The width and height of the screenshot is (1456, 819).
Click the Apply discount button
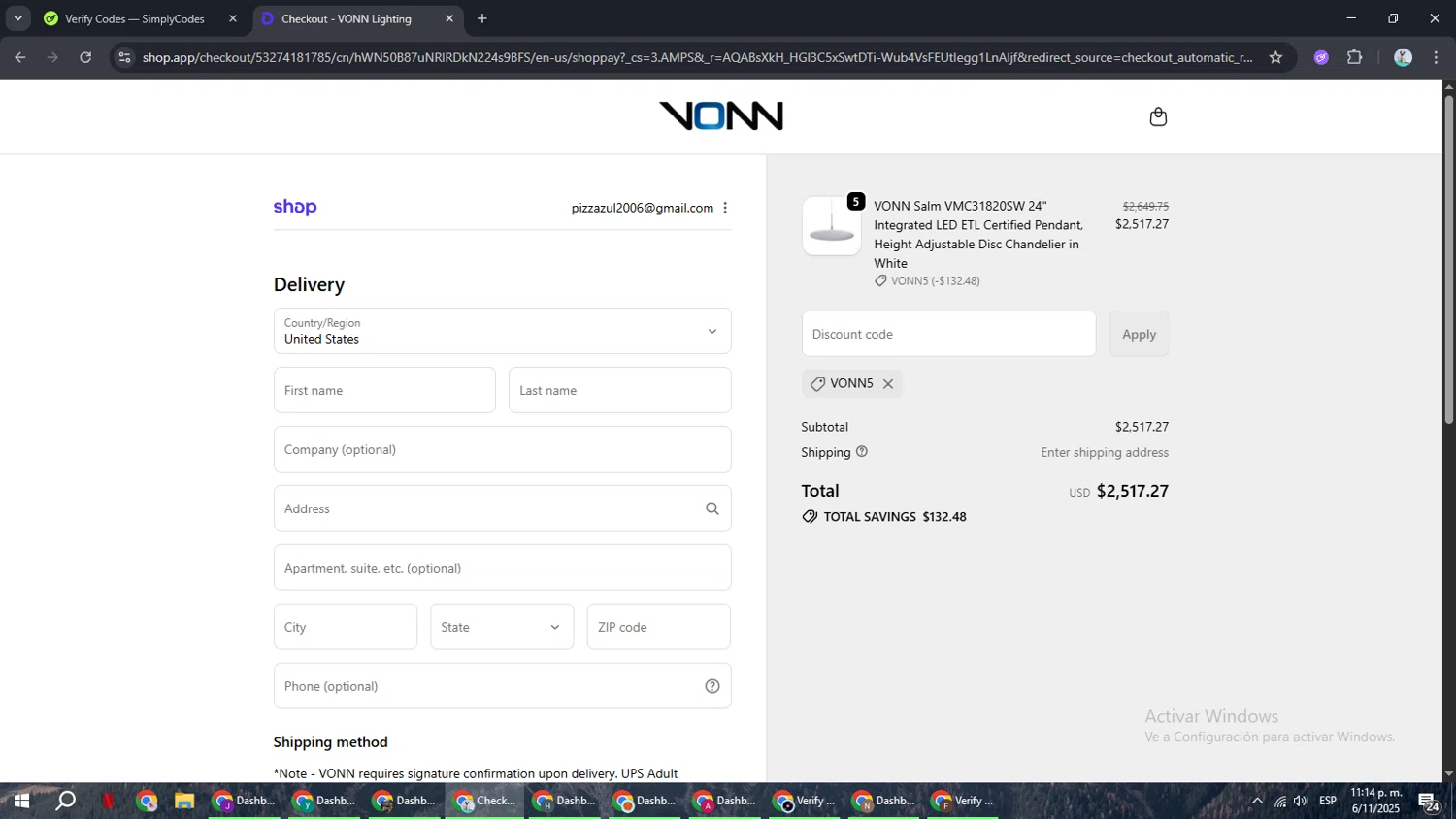point(1139,334)
